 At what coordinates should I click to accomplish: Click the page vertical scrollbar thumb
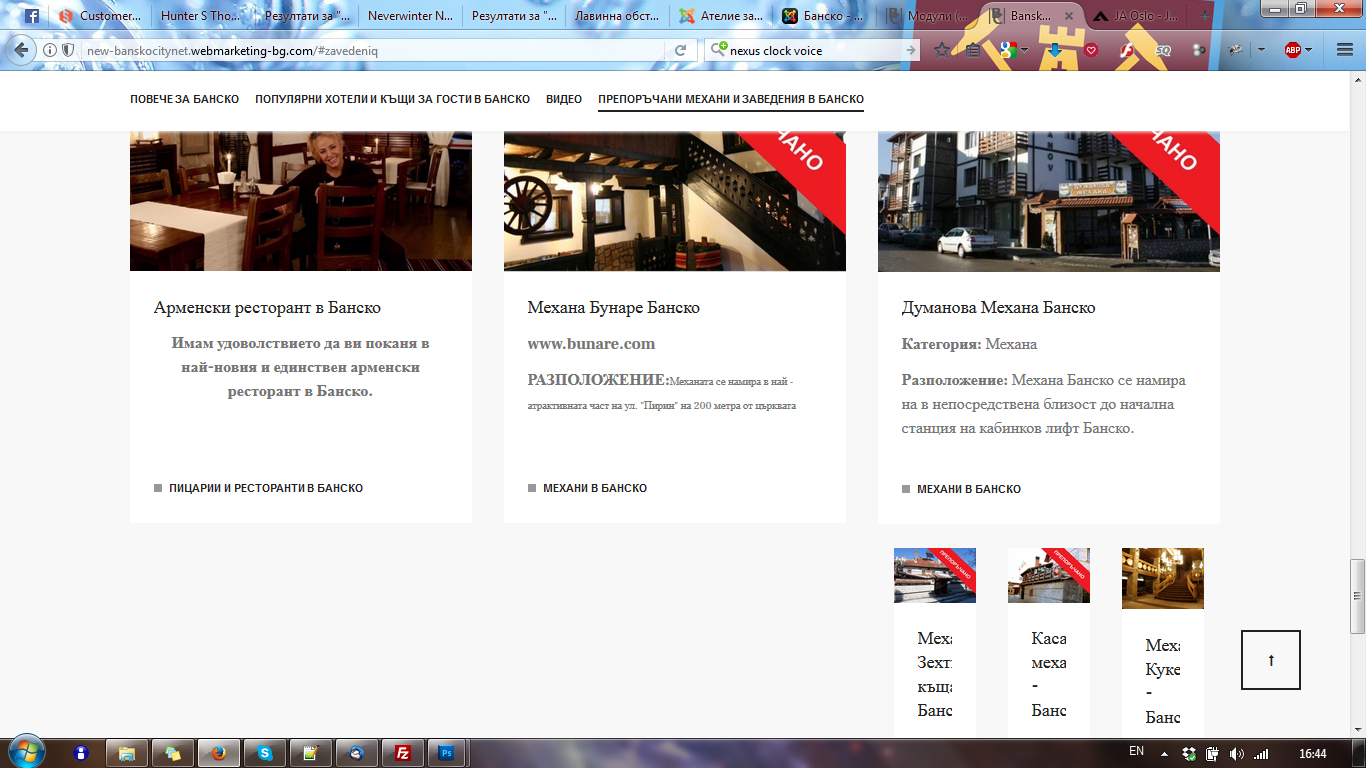coord(1357,596)
